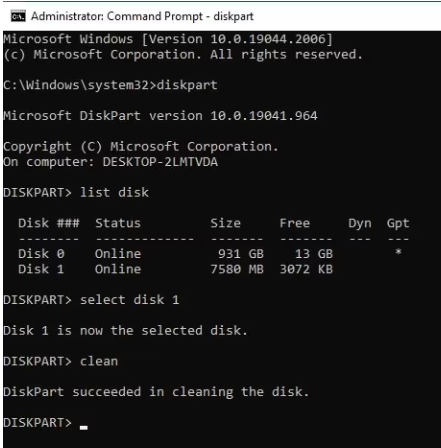Click the "Disk 1" row label
441x448 pixels.
pyautogui.click(x=41, y=269)
